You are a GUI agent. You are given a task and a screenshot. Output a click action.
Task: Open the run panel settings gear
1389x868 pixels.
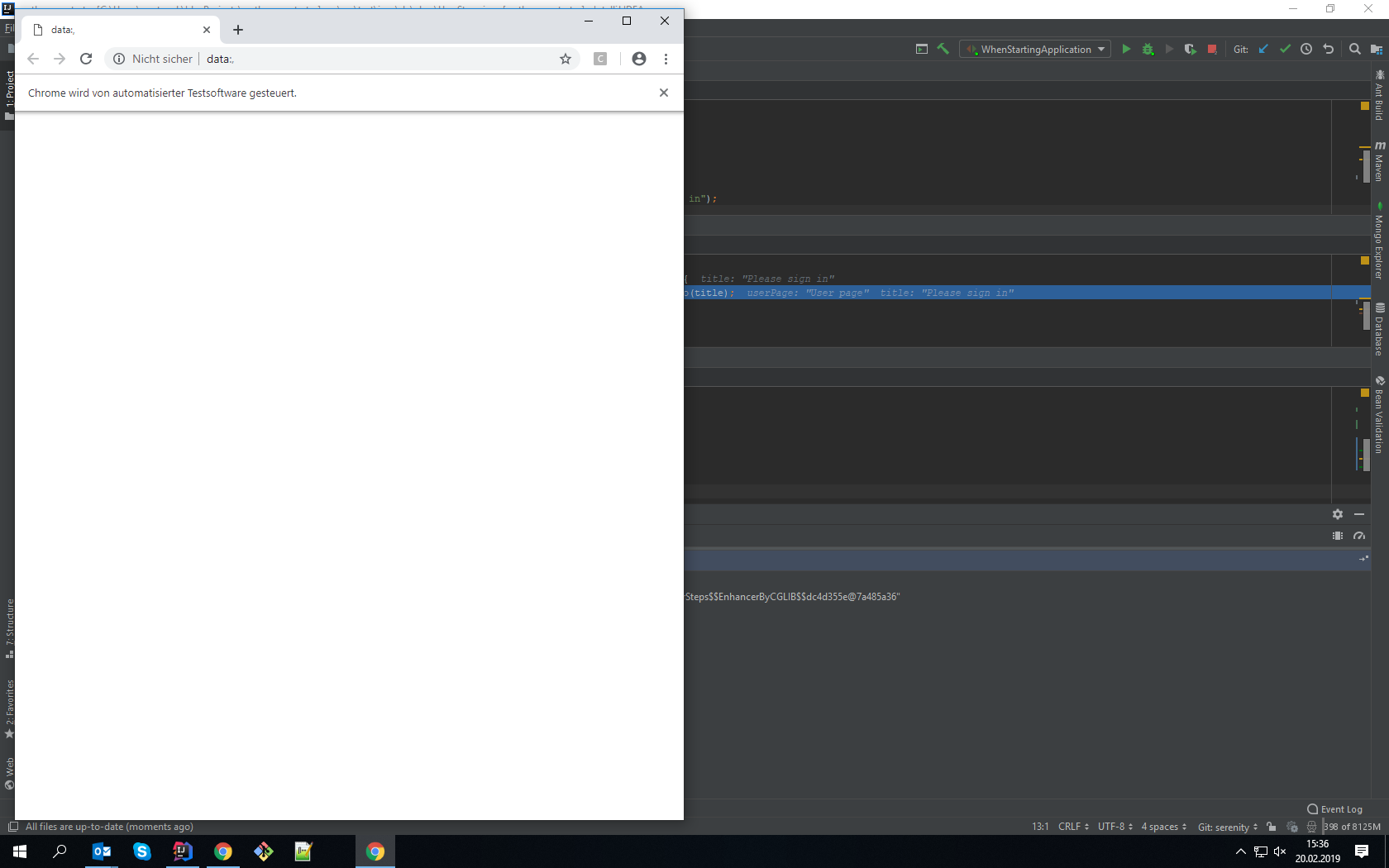[x=1338, y=514]
